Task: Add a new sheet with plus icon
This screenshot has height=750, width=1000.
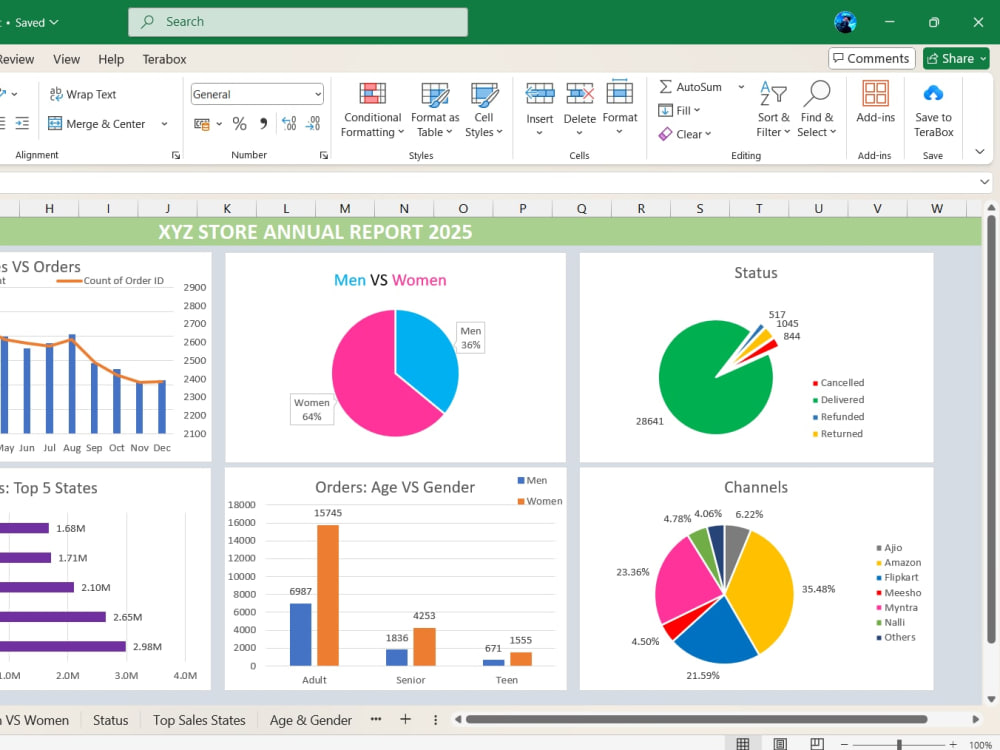Action: click(x=405, y=719)
